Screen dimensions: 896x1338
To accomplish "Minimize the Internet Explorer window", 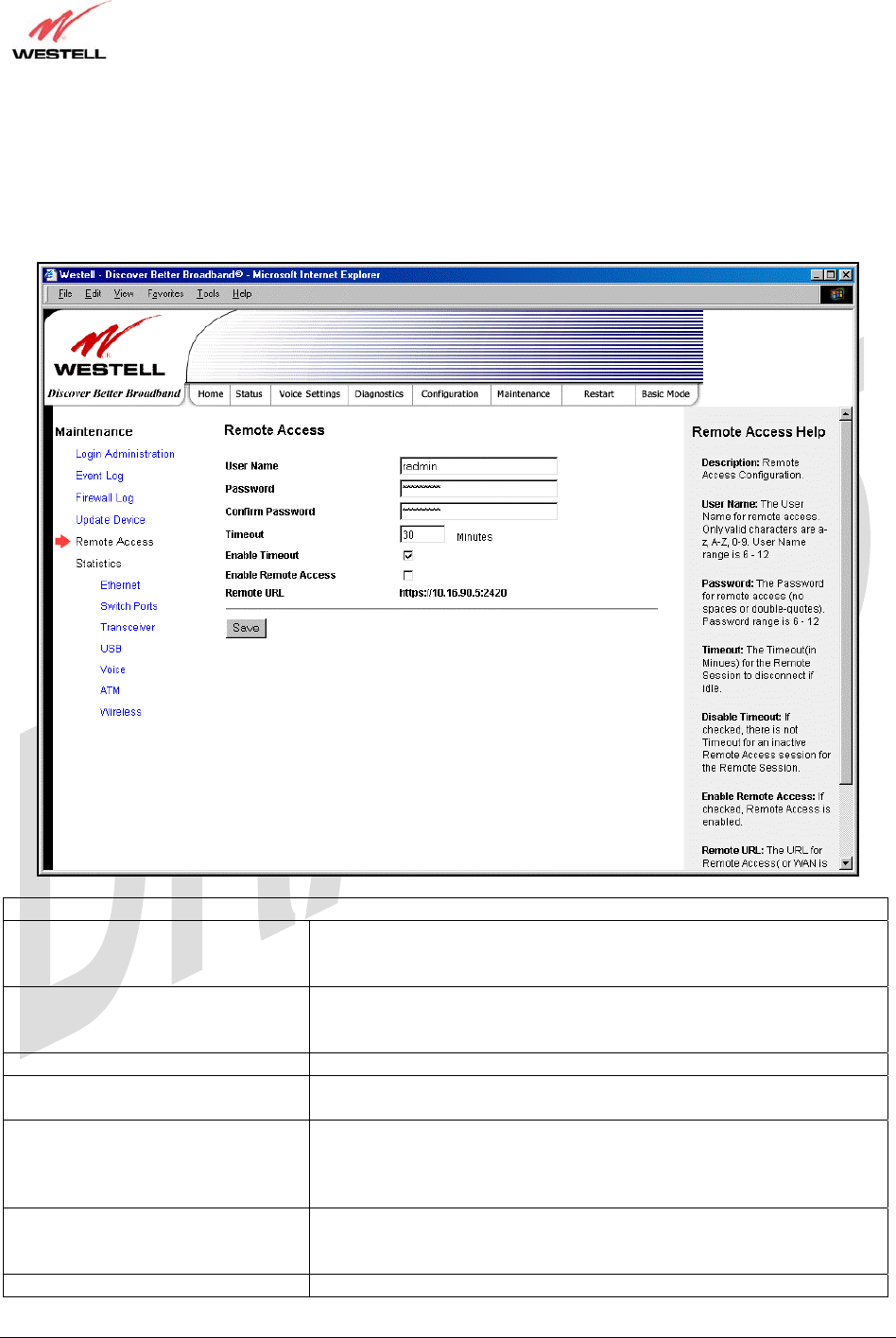I will point(818,275).
